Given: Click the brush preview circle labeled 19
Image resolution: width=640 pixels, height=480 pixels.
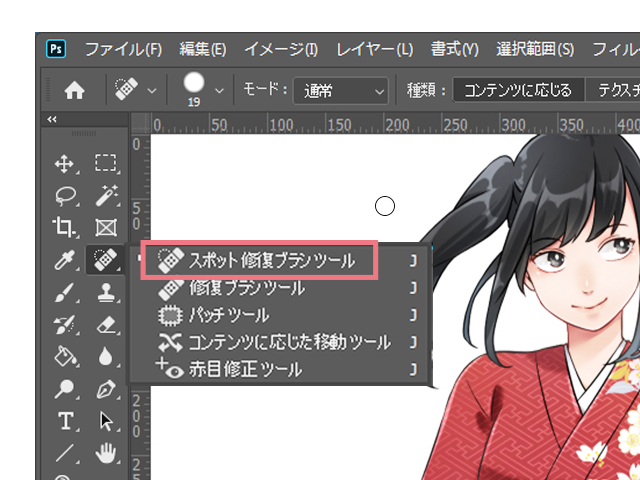Looking at the screenshot, I should (x=194, y=82).
